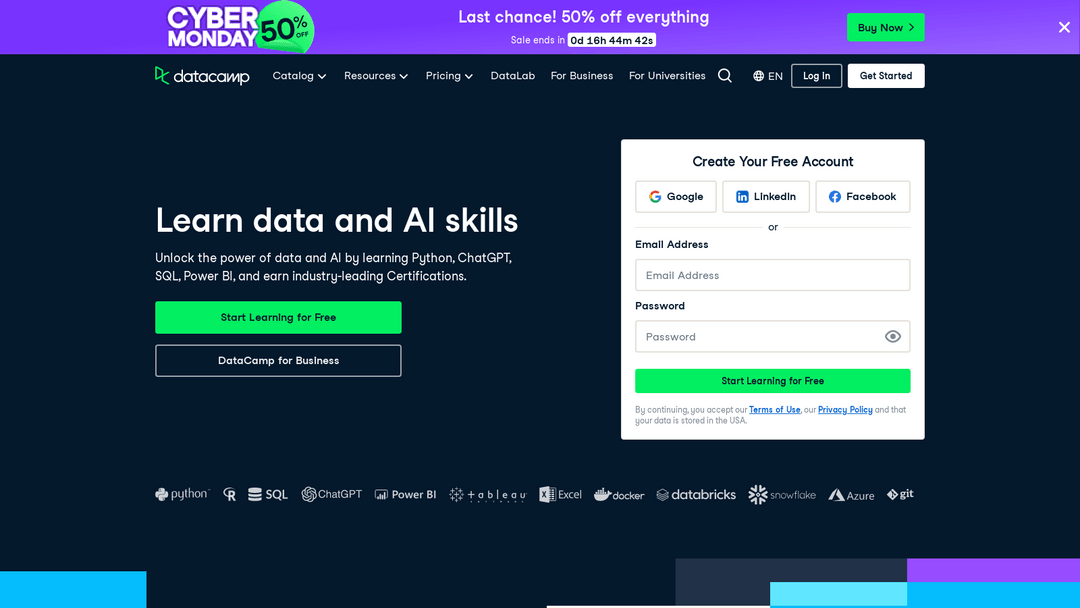The height and width of the screenshot is (608, 1080).
Task: Click 'Last chance! 50% off everything' text
Action: (x=583, y=17)
